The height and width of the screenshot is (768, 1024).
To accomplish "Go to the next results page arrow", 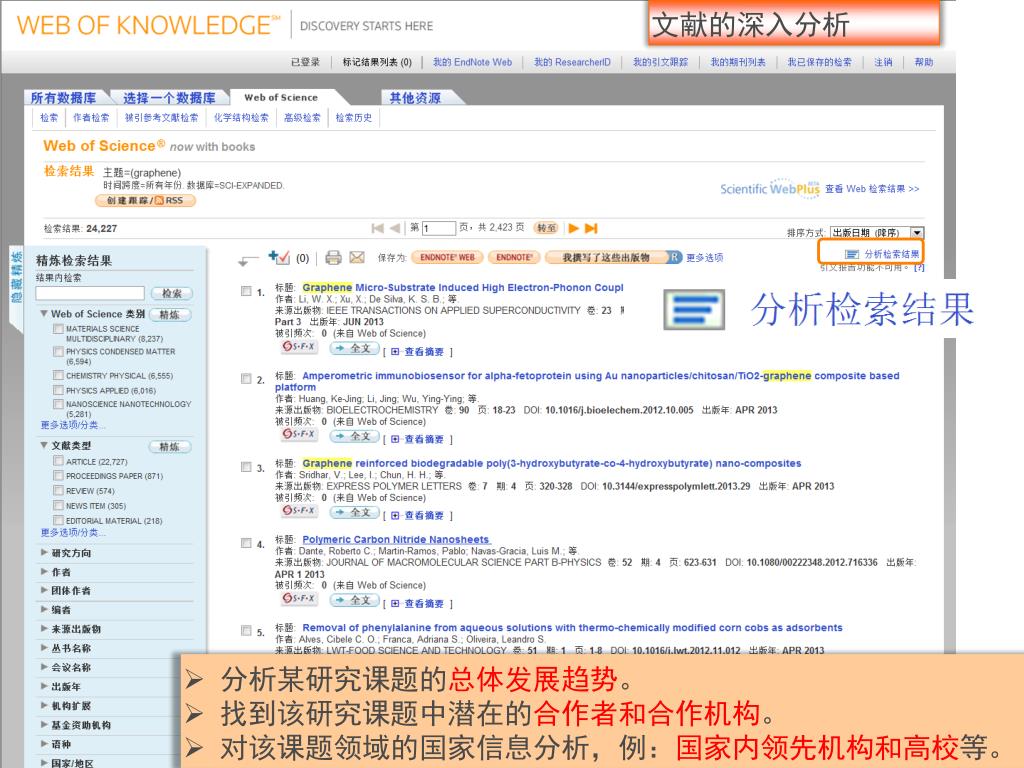I will (573, 228).
